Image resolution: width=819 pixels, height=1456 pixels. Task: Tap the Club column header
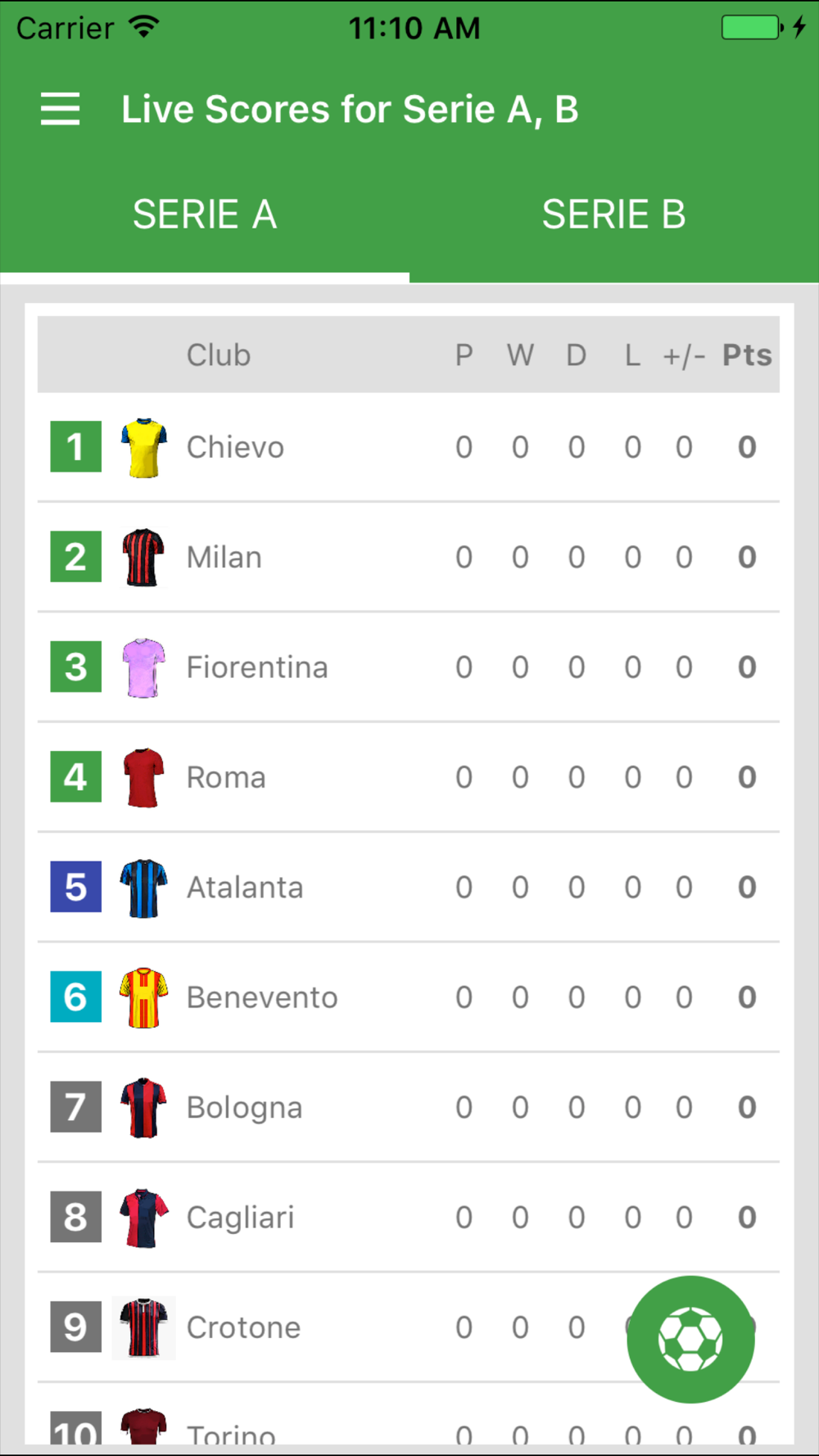[219, 355]
